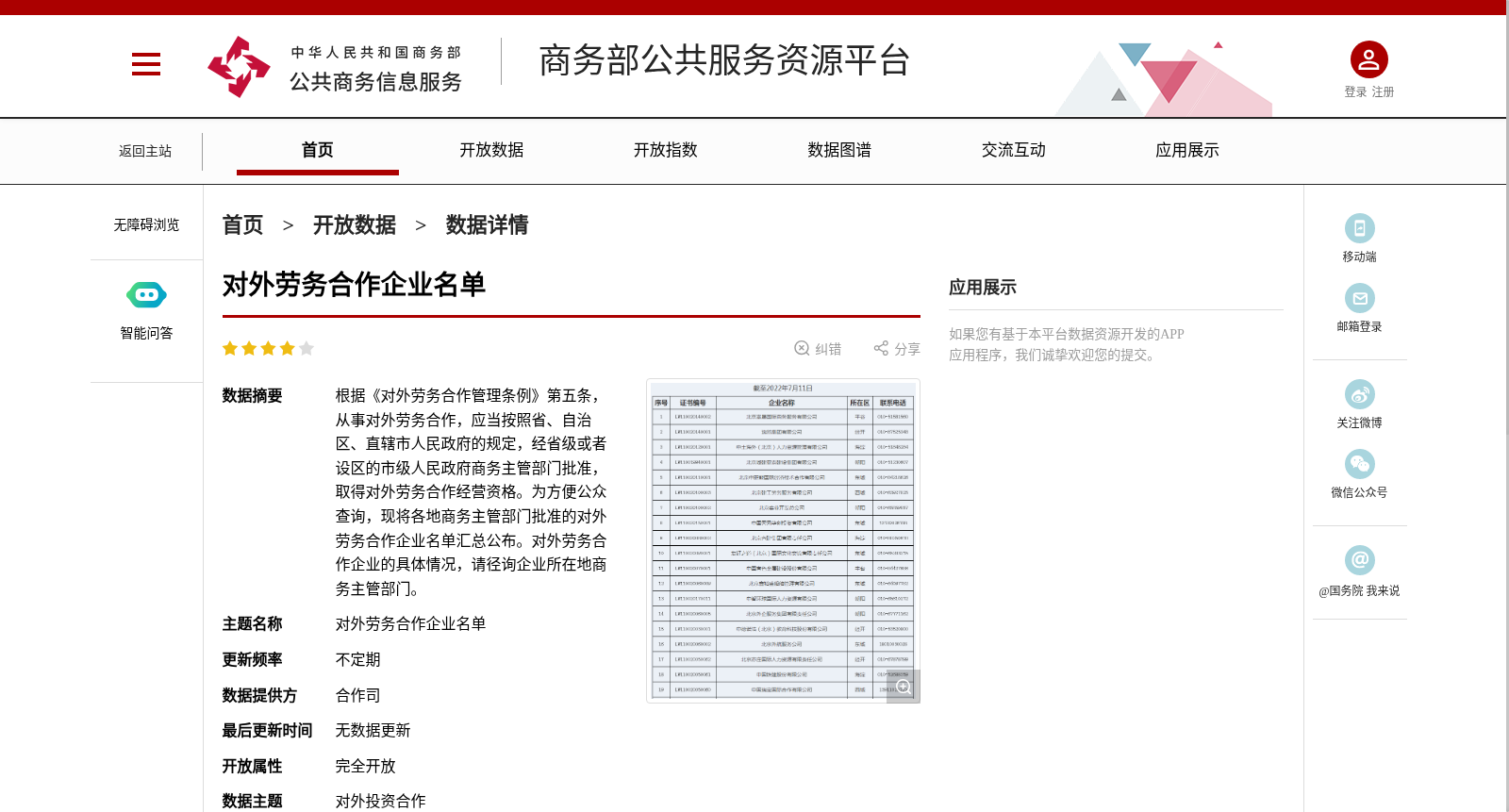Click the 应用展示 sidebar heading
Screen dimensions: 1509x812
pos(983,287)
